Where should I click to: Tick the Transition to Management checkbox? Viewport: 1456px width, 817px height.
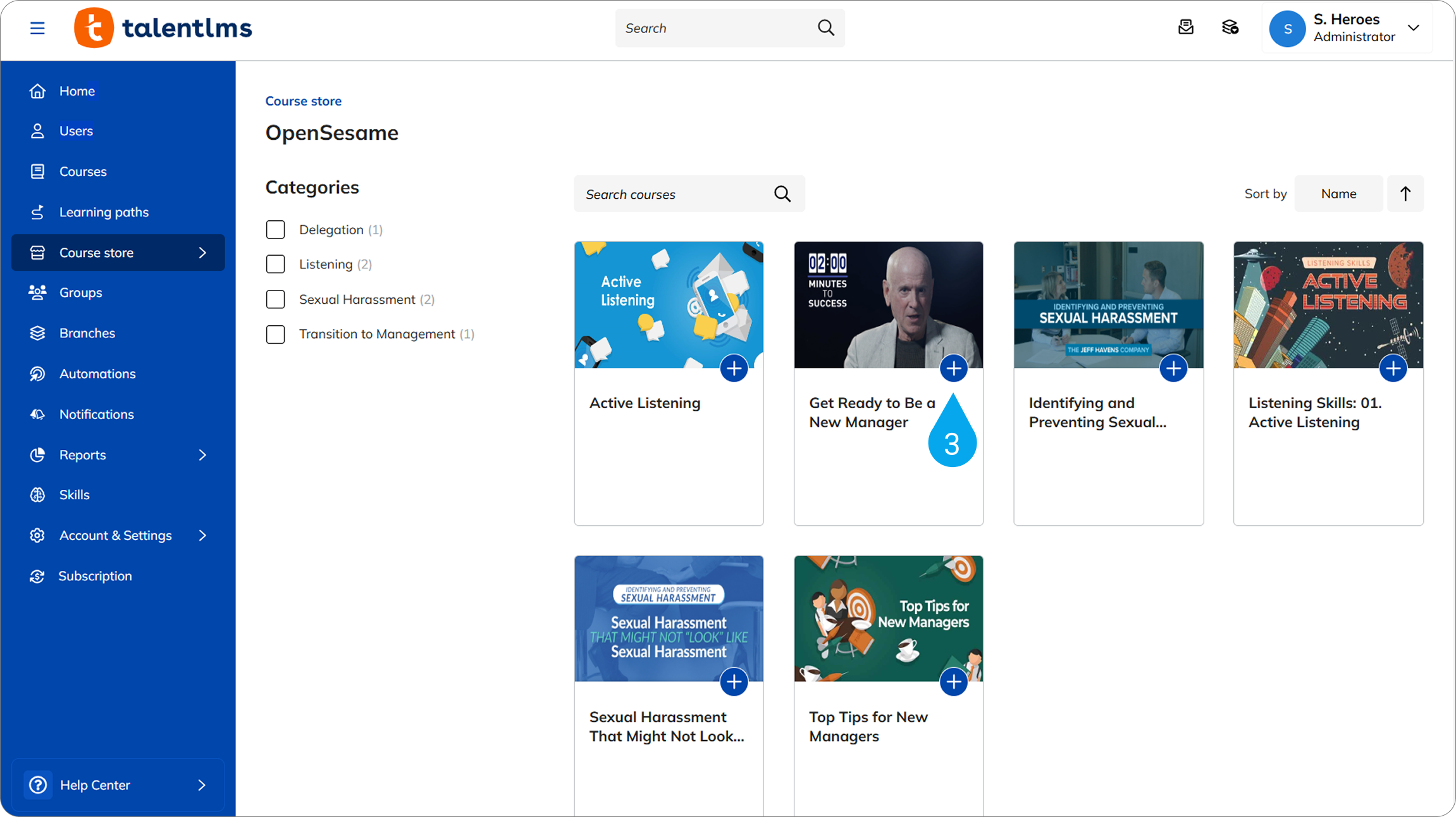pyautogui.click(x=275, y=334)
